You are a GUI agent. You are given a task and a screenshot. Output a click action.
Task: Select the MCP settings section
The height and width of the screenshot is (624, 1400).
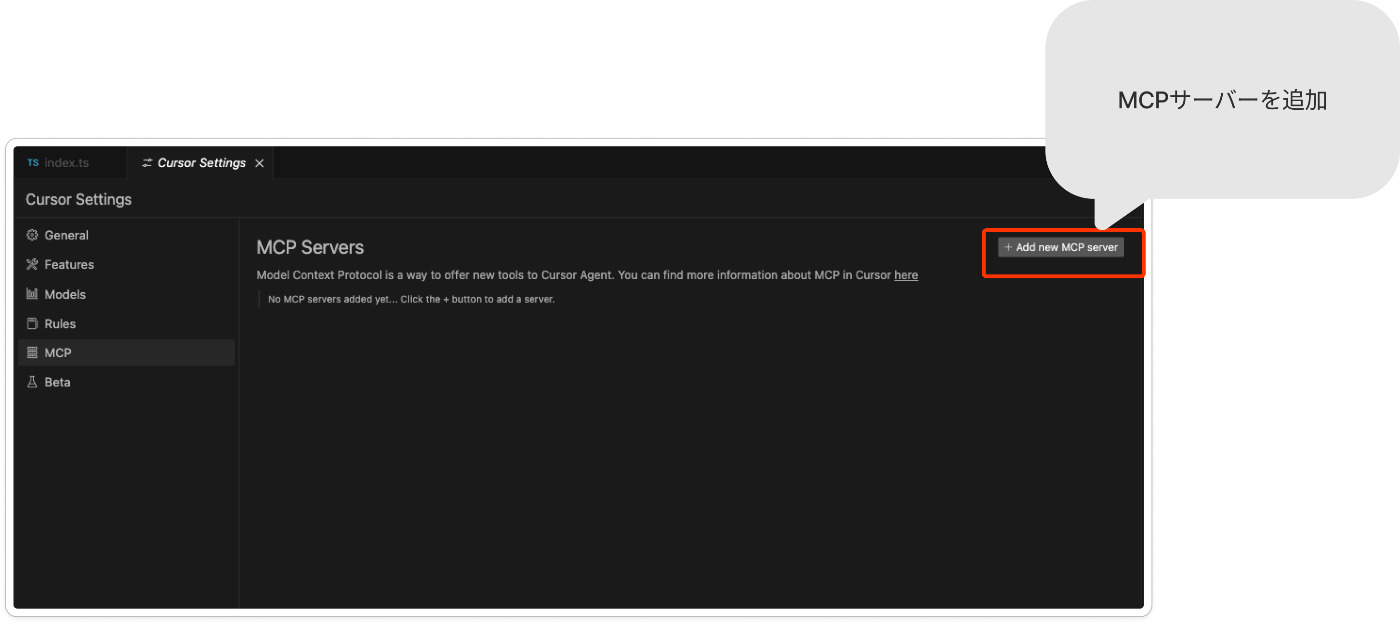pos(126,352)
